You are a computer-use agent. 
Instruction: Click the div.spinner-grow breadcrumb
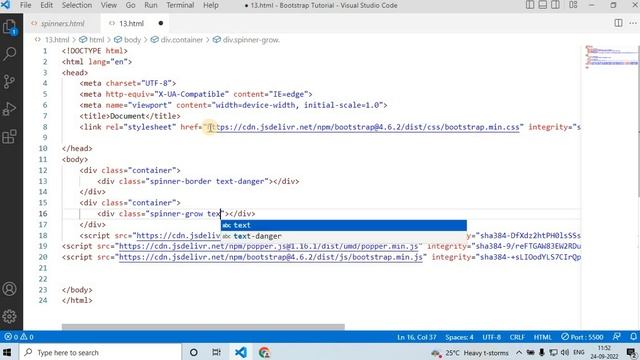tap(251, 40)
